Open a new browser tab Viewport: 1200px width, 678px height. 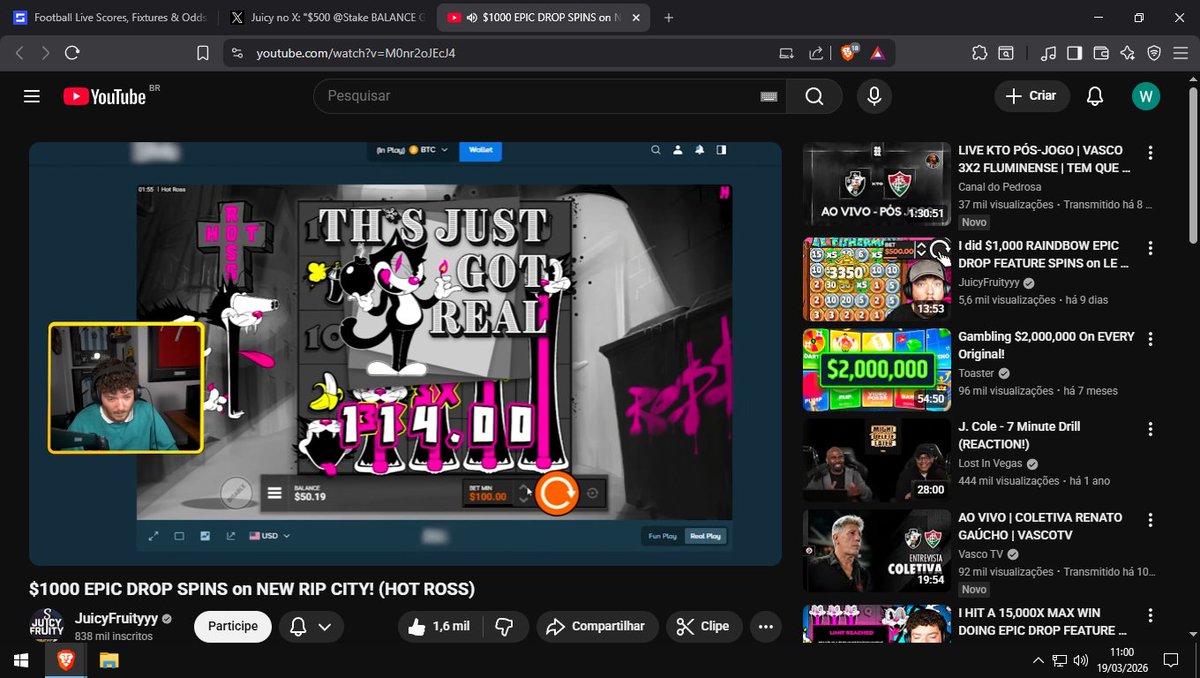pos(668,18)
